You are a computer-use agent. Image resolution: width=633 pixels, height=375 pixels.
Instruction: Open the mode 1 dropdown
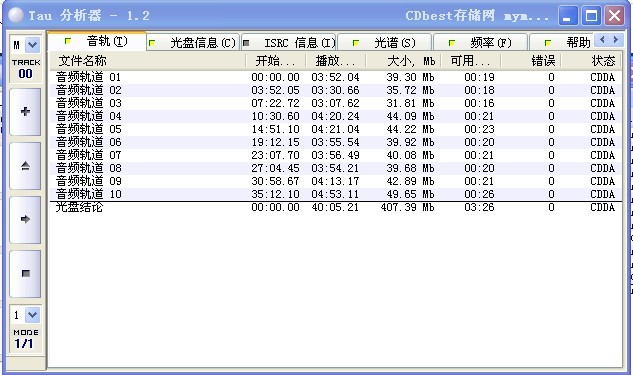(x=32, y=315)
